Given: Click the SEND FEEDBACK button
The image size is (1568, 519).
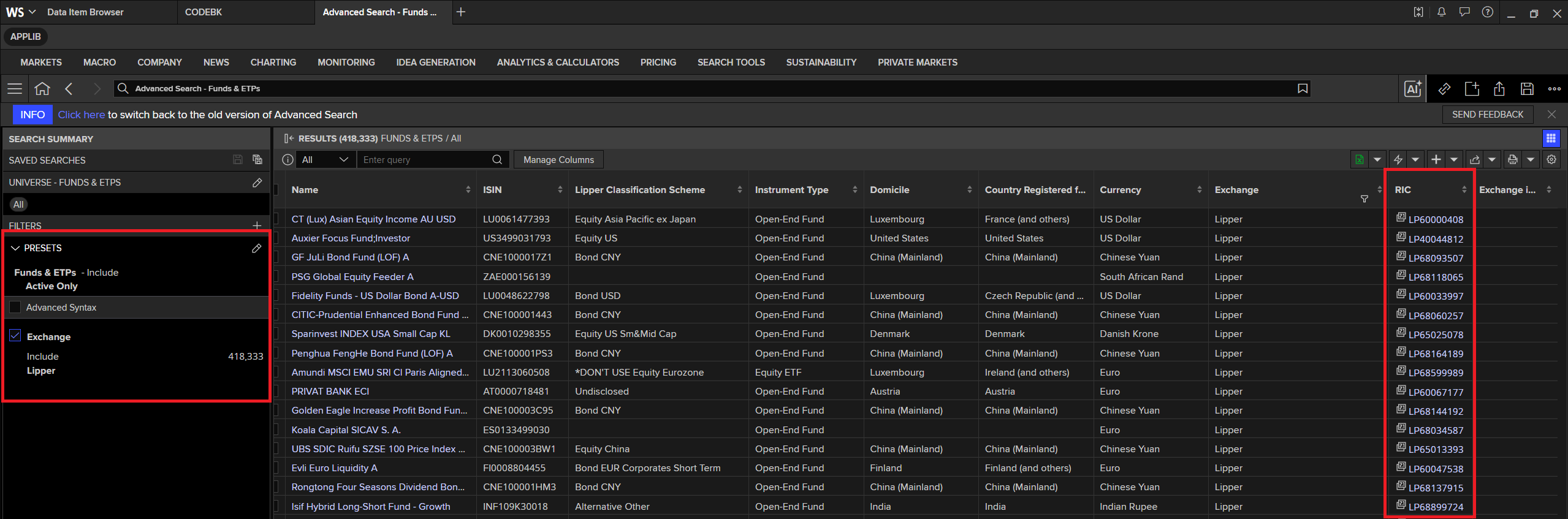Looking at the screenshot, I should pyautogui.click(x=1487, y=115).
